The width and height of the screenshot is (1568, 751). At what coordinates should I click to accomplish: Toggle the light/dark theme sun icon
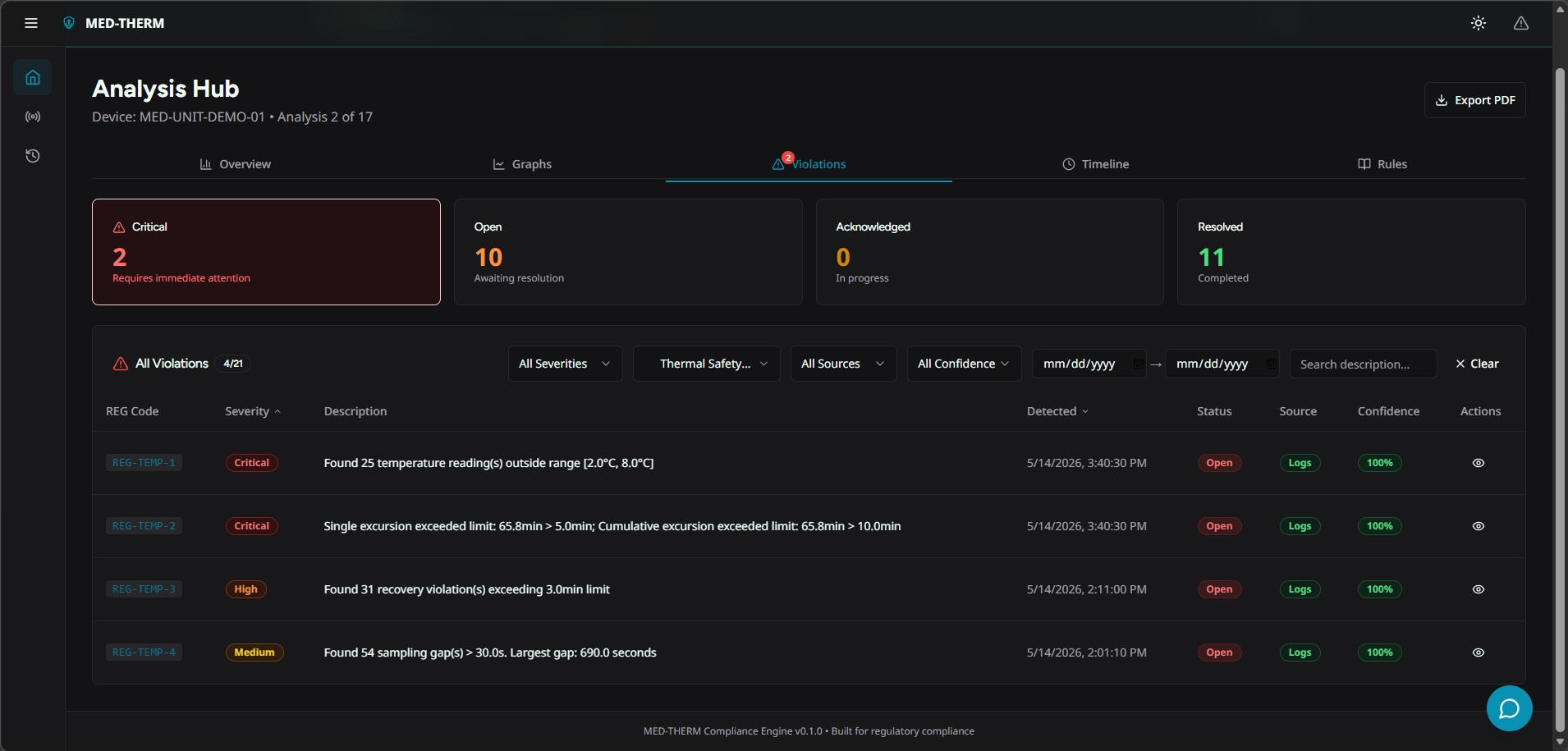[x=1479, y=23]
